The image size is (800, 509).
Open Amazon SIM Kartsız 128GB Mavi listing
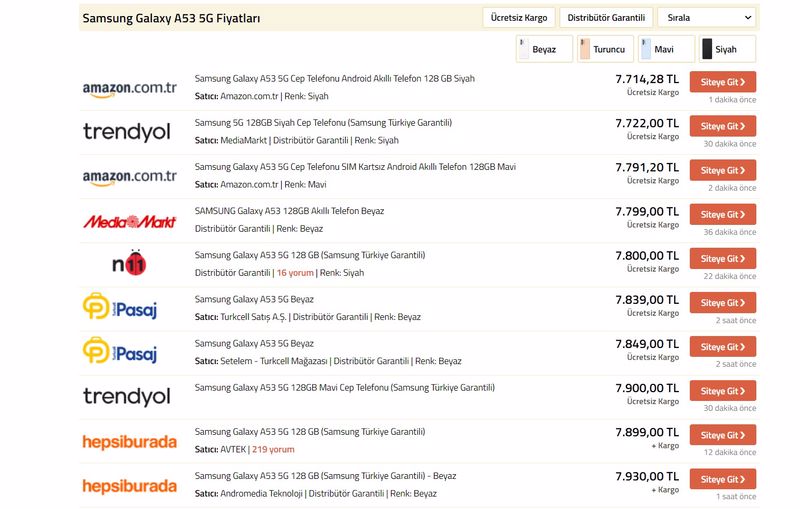[x=355, y=167]
